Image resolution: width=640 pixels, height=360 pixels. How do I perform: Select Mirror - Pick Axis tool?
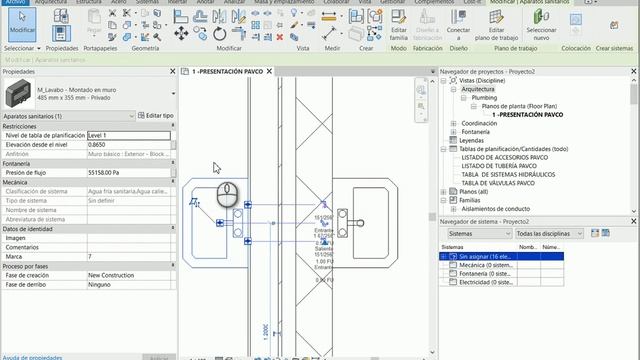(x=219, y=17)
